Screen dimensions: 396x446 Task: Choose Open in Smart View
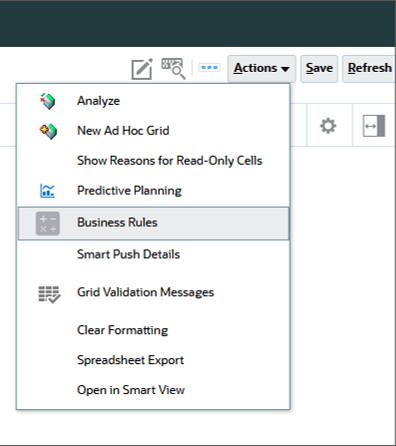coord(153,390)
